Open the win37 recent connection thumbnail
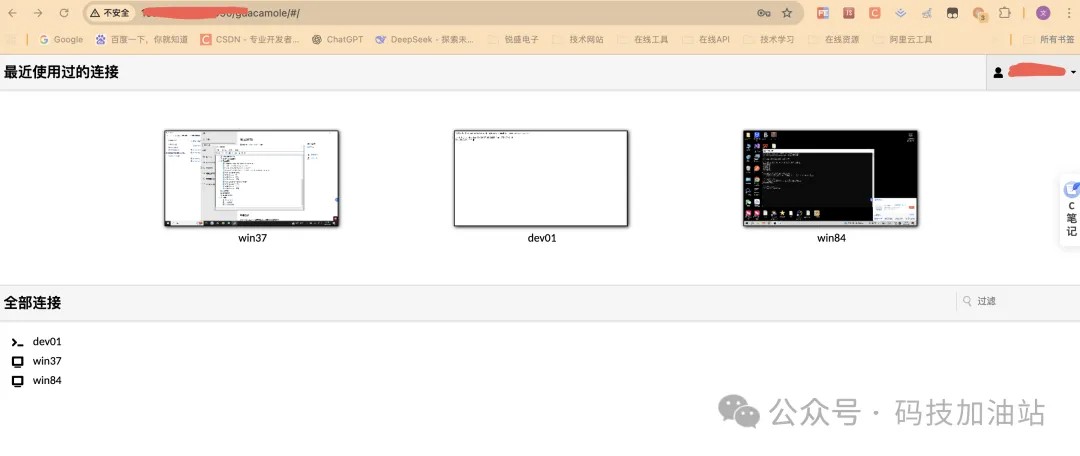The height and width of the screenshot is (456, 1080). pos(251,178)
